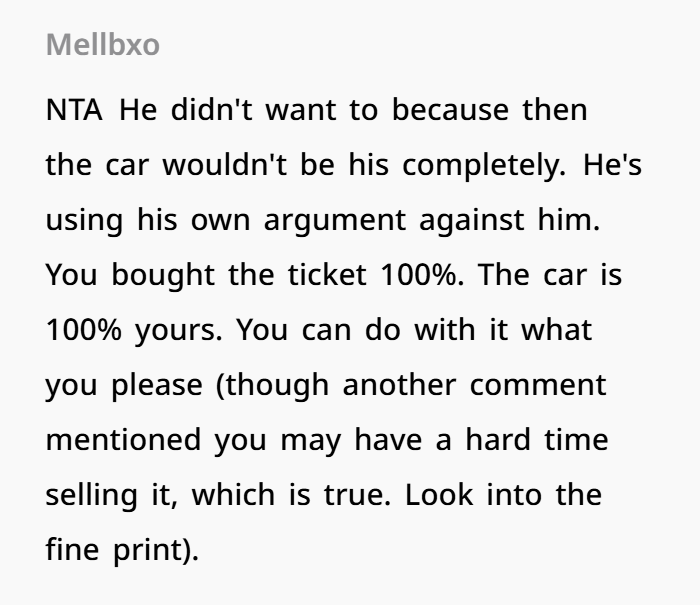This screenshot has width=700, height=605.
Task: Click the word 'print' ending the comment
Action: click(149, 550)
